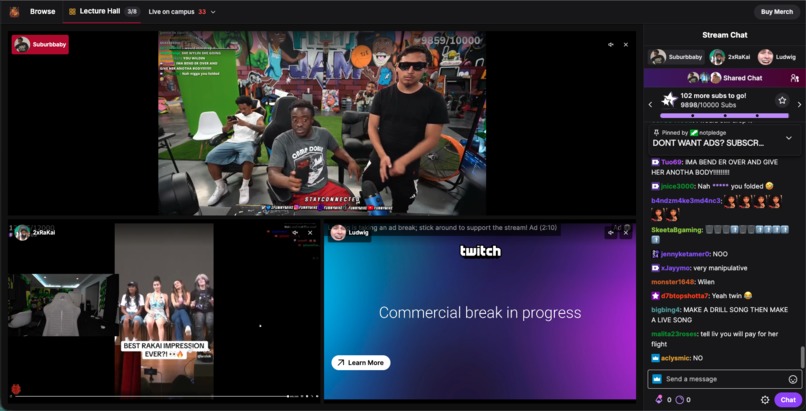Click the crown badge beside aclysmic
This screenshot has width=806, height=411.
click(x=655, y=358)
